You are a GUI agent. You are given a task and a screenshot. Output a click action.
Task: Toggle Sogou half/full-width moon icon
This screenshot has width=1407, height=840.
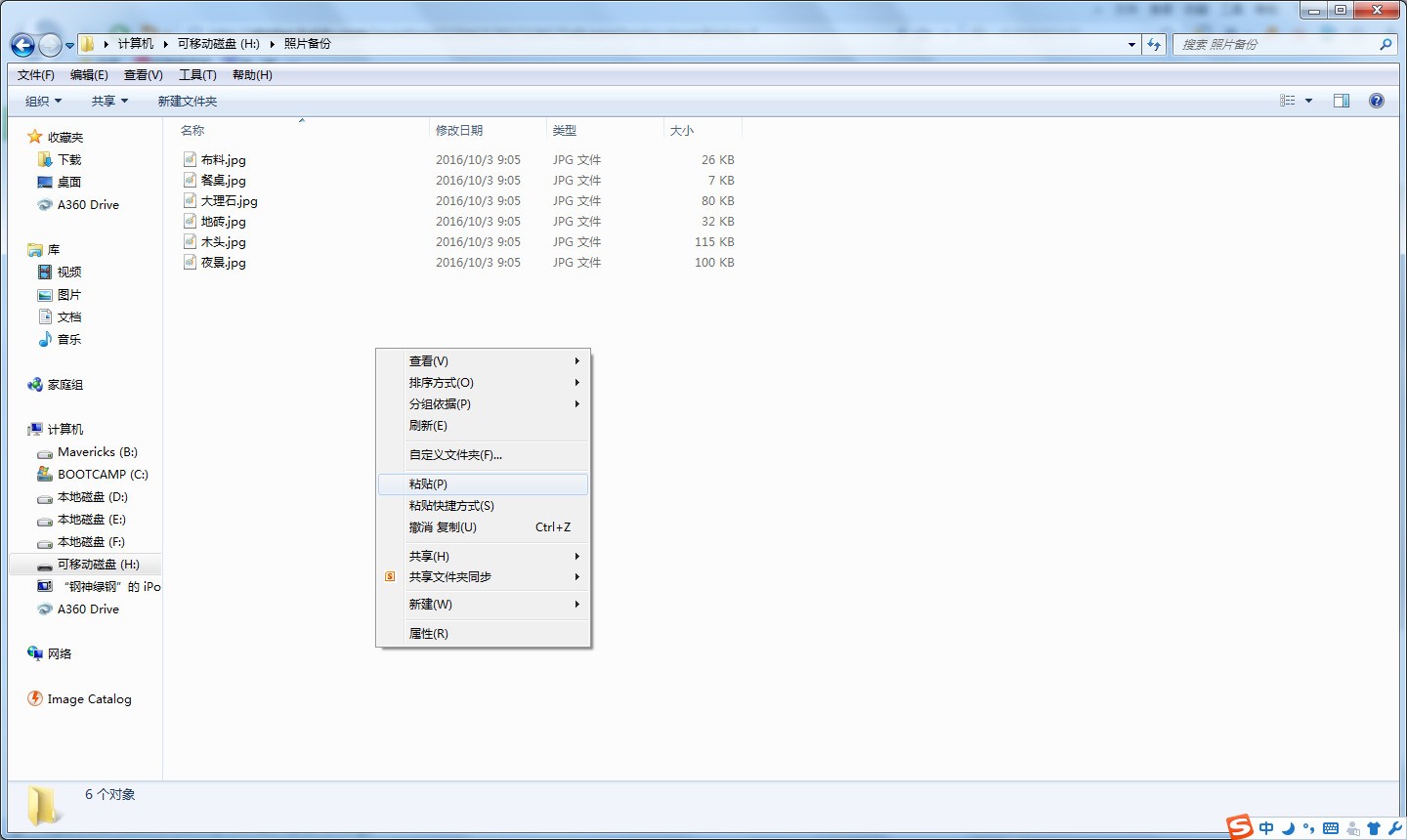[x=1288, y=828]
